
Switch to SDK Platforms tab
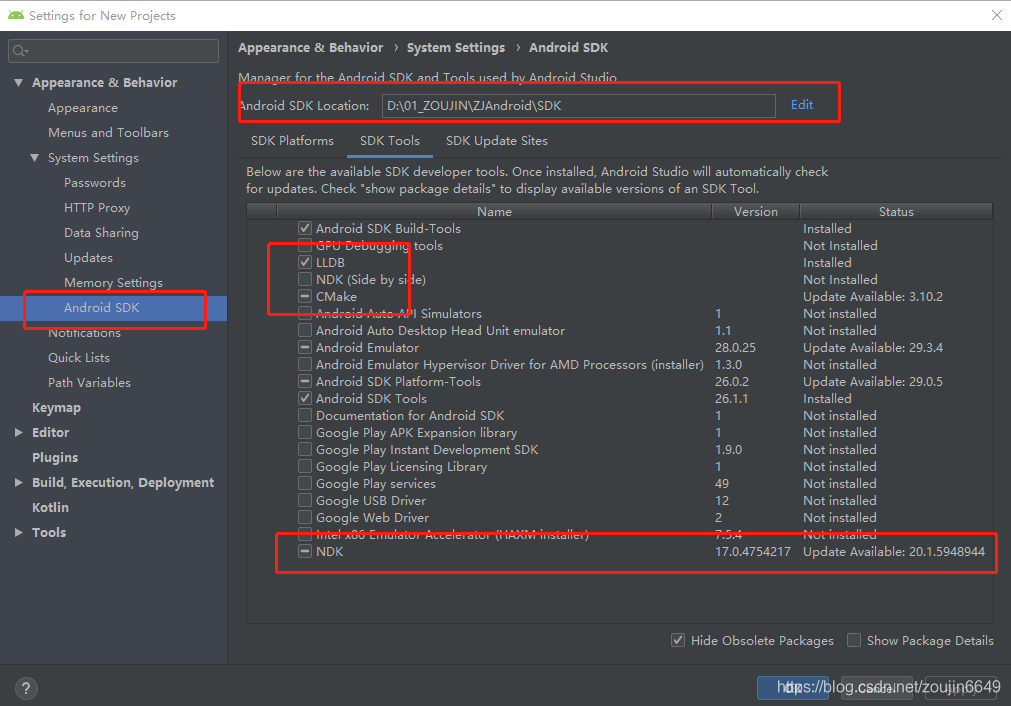pyautogui.click(x=292, y=141)
